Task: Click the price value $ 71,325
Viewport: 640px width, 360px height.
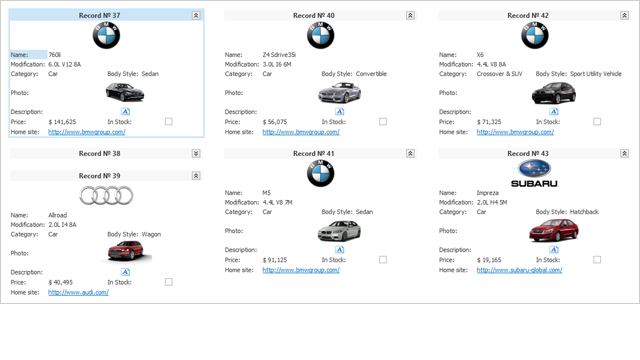Action: (x=489, y=122)
